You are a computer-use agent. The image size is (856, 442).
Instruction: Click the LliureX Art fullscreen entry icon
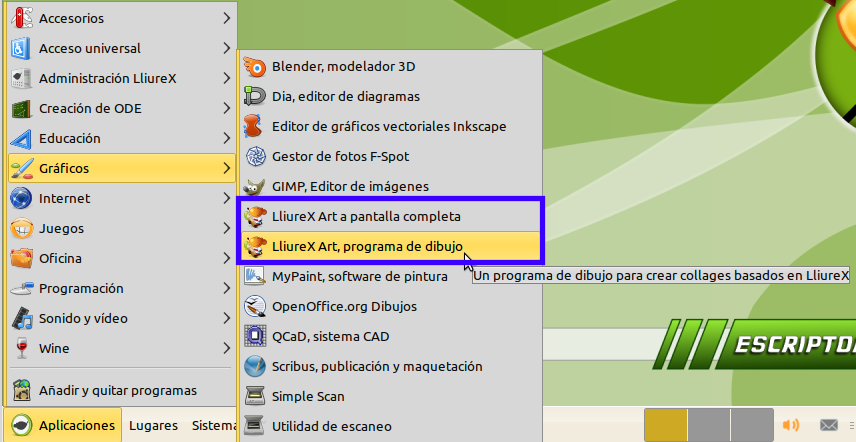click(255, 217)
